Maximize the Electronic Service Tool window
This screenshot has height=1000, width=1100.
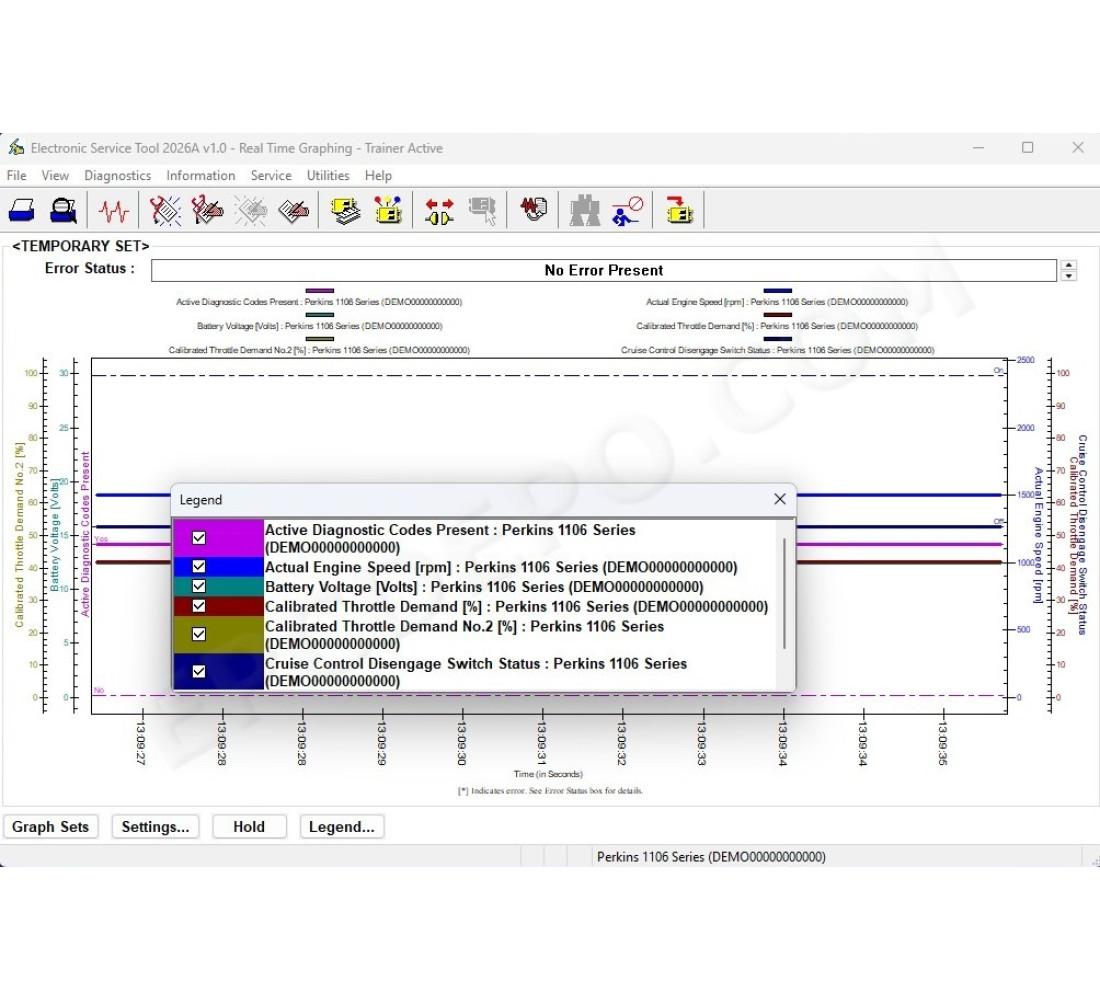click(1028, 147)
